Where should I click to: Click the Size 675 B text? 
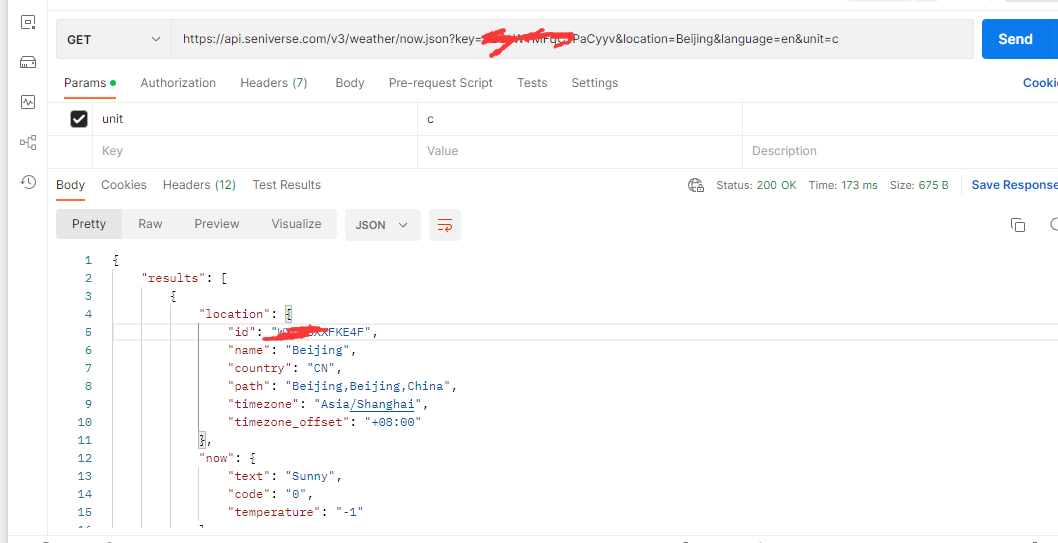tap(919, 185)
